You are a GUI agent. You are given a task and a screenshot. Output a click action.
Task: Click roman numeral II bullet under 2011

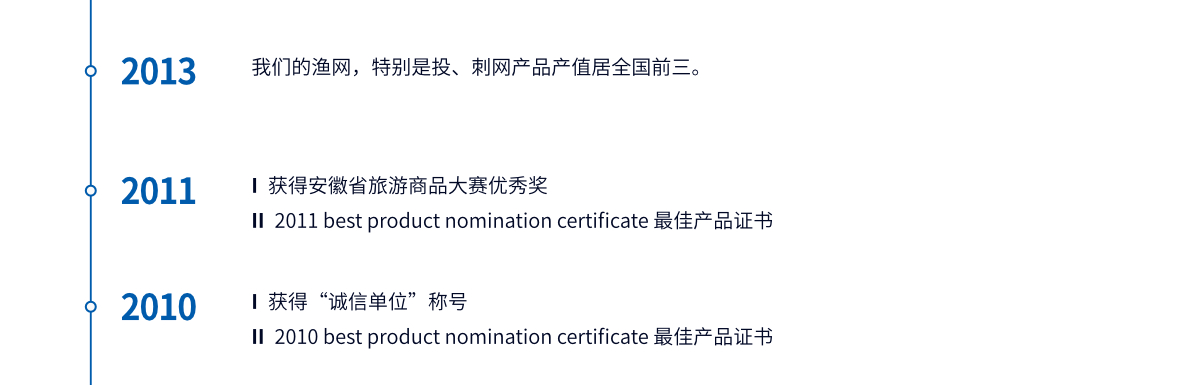pos(258,221)
